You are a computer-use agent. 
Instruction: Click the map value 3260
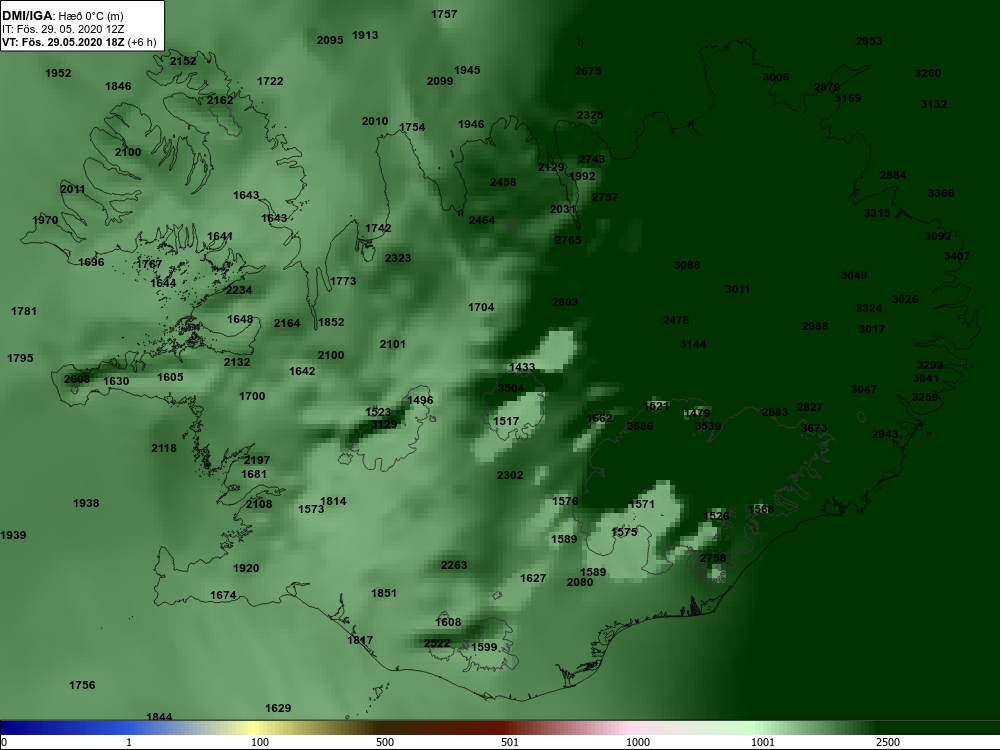[x=927, y=73]
